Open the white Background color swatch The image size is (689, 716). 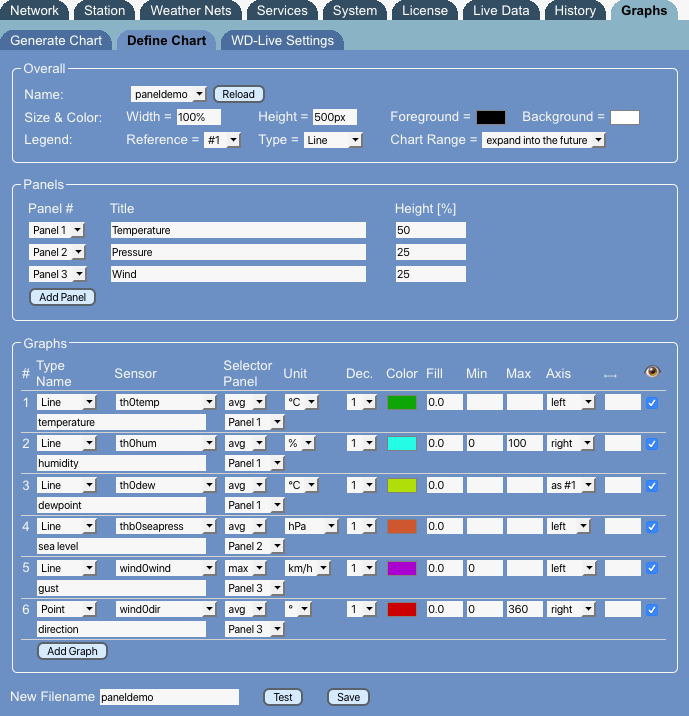[x=625, y=117]
